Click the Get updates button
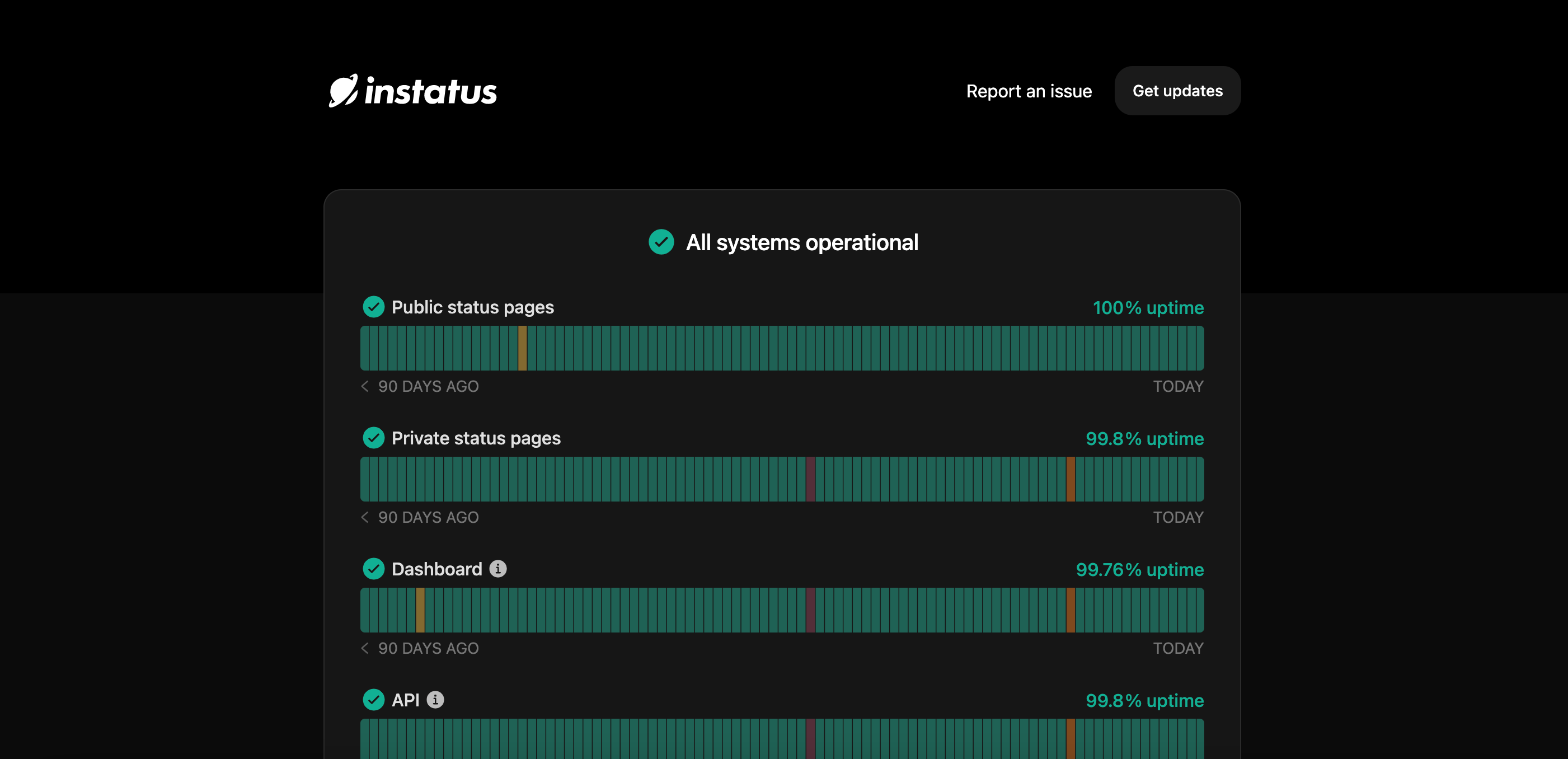The height and width of the screenshot is (759, 1568). (x=1177, y=91)
